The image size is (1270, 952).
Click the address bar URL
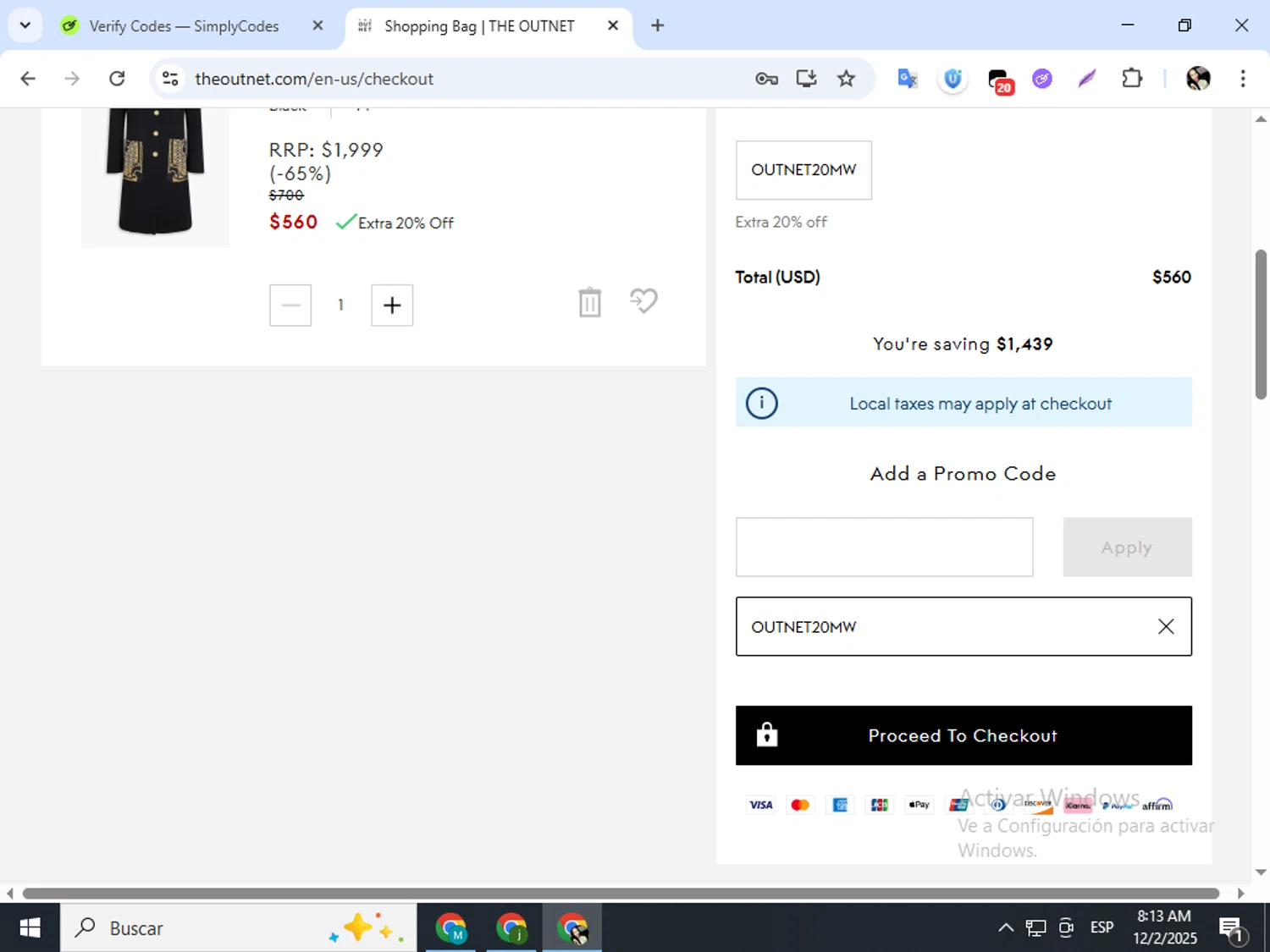pyautogui.click(x=314, y=79)
